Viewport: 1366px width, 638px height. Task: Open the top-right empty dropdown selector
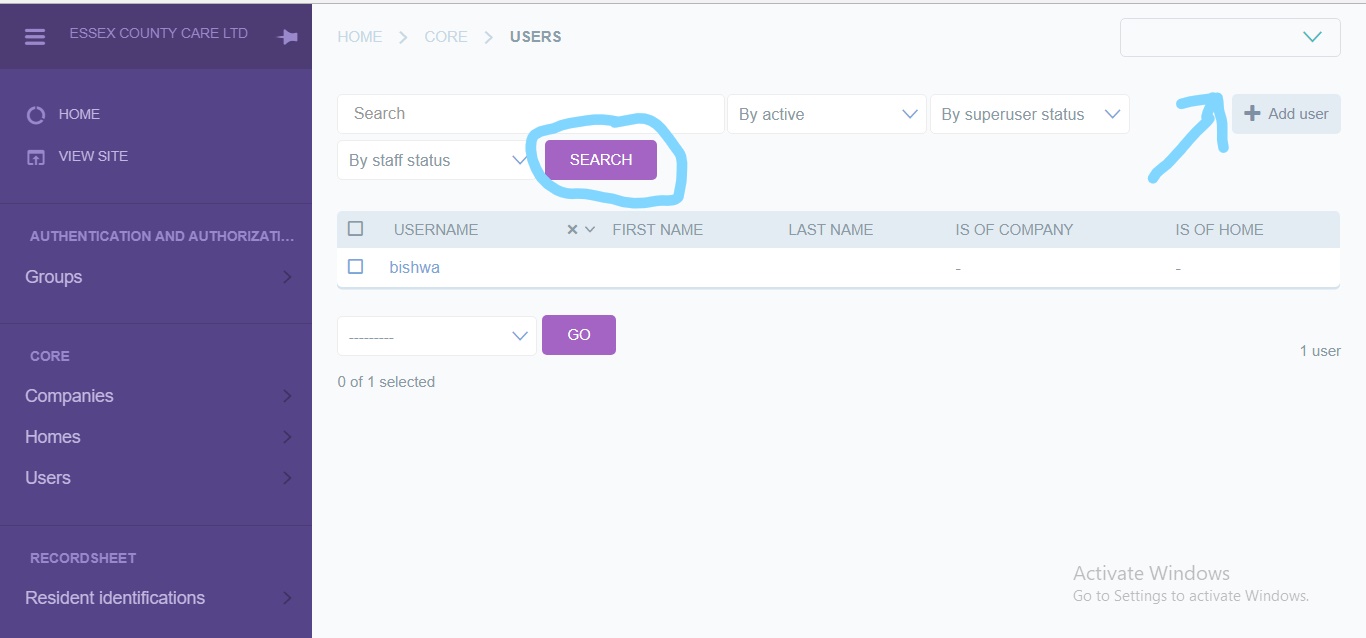[x=1229, y=37]
